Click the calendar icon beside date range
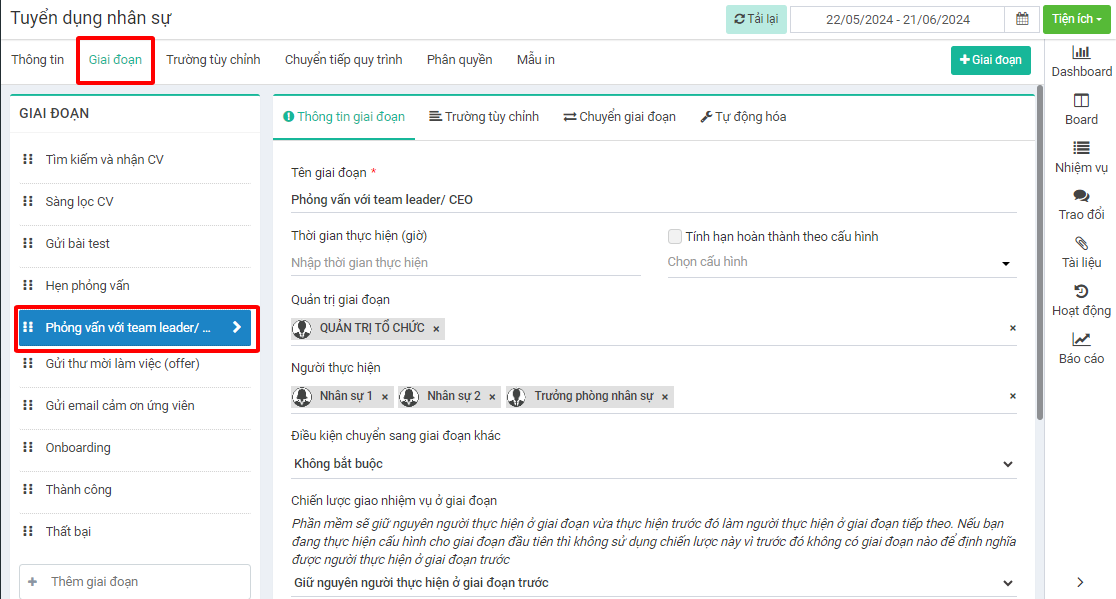This screenshot has width=1116, height=599. [x=1021, y=19]
